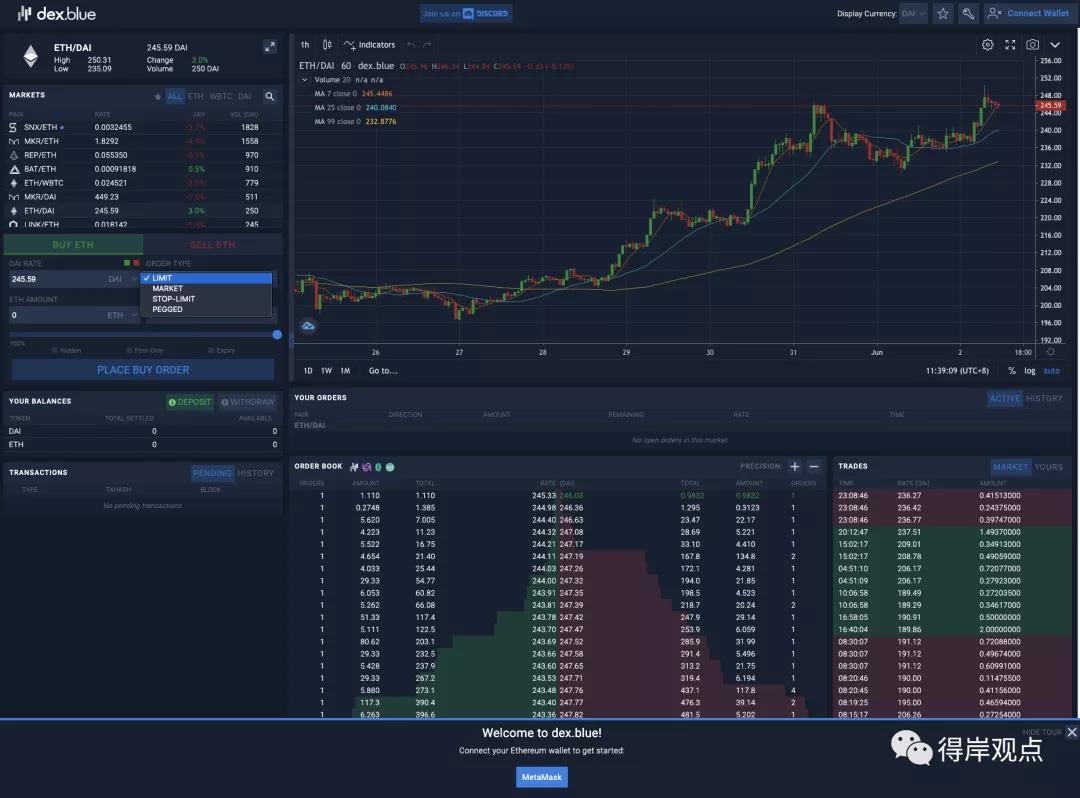Switch to SELL ETH tab

coord(213,244)
